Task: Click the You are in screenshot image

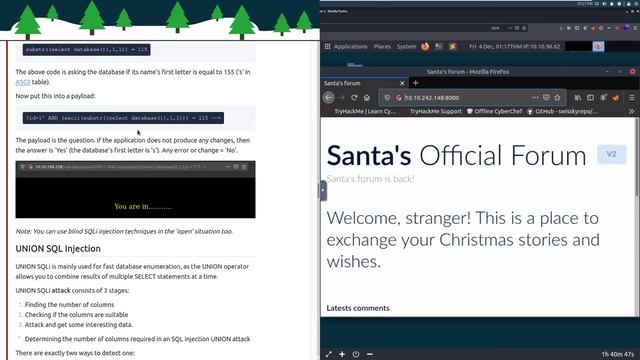Action: tap(136, 189)
